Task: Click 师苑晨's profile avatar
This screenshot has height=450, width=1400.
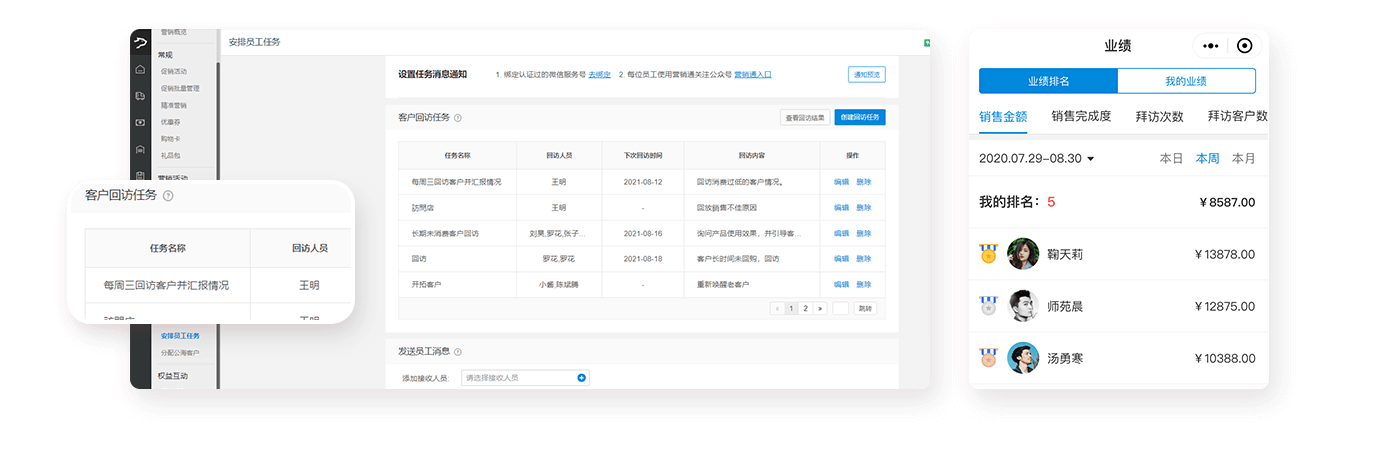Action: 1023,306
